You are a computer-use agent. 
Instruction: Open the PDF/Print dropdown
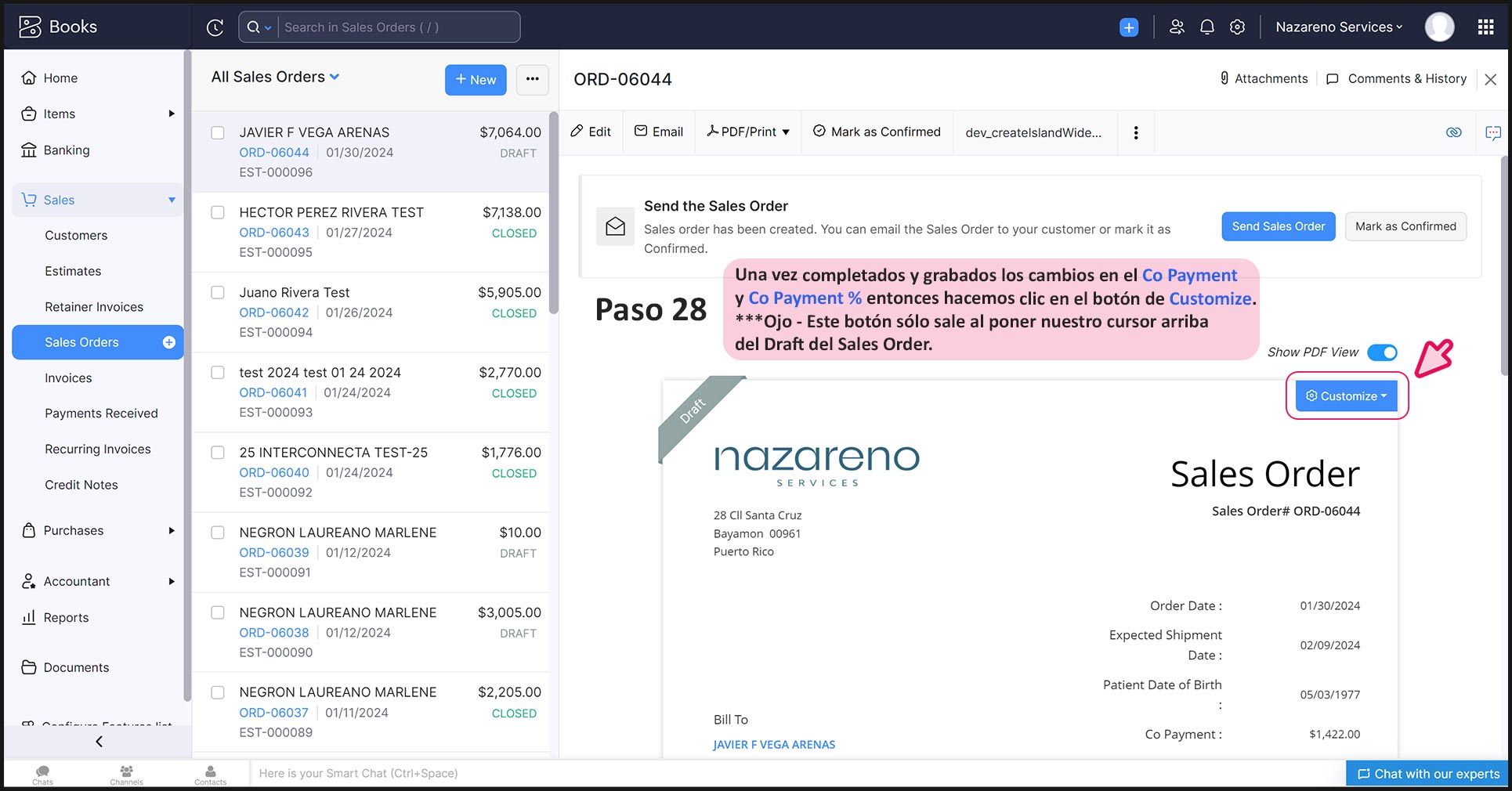[748, 132]
